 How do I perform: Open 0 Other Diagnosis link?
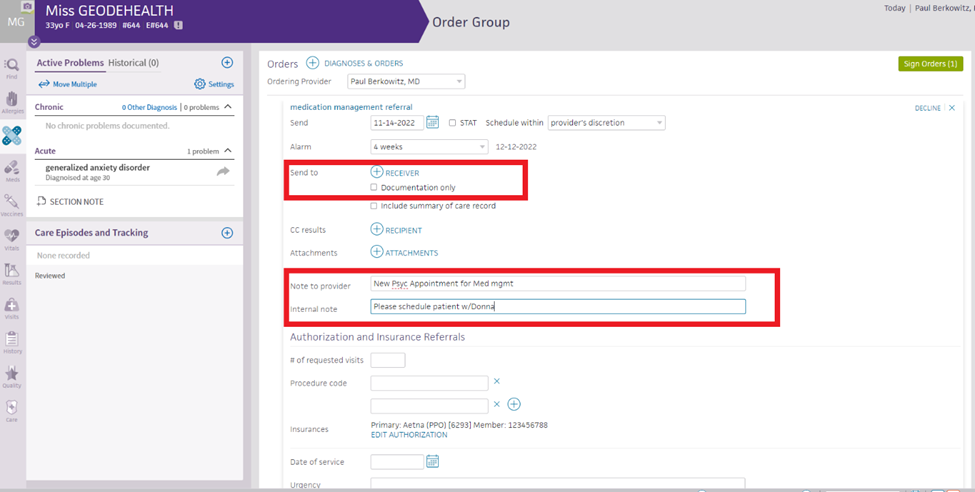pos(149,108)
